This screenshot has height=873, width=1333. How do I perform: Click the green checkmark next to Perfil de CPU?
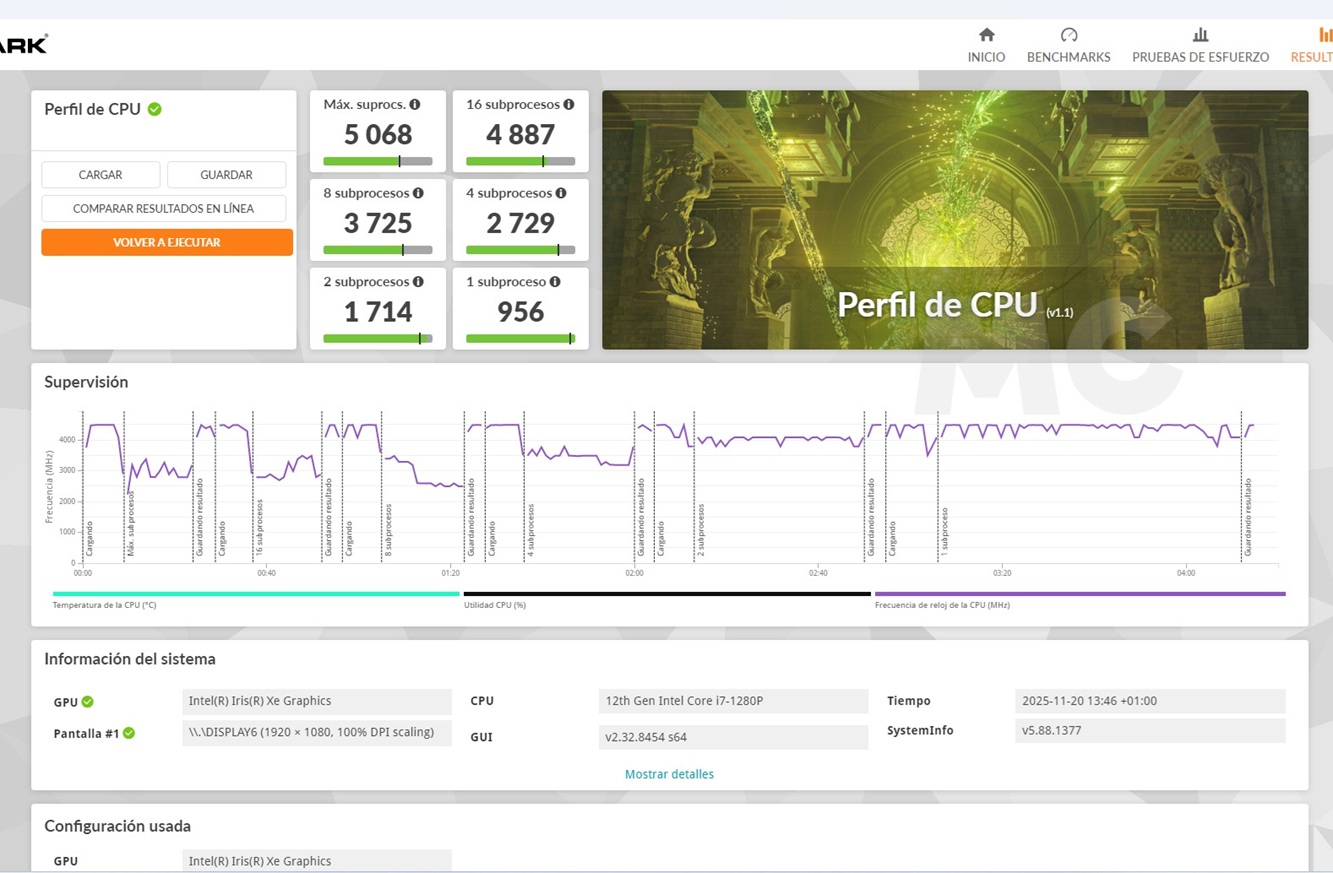(153, 109)
